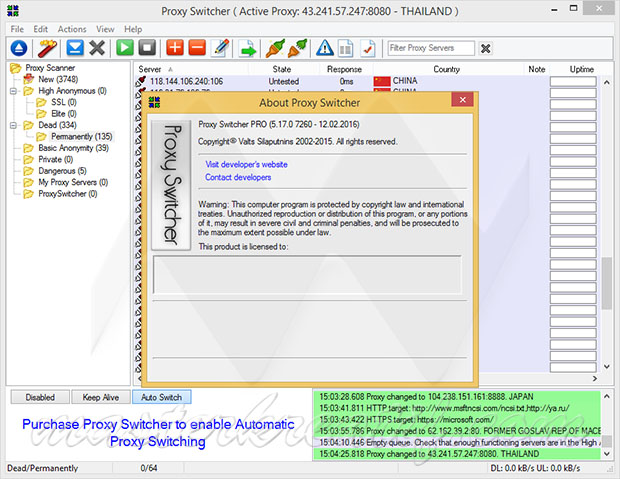
Task: Edit proxy with the pencil icon
Action: click(221, 47)
